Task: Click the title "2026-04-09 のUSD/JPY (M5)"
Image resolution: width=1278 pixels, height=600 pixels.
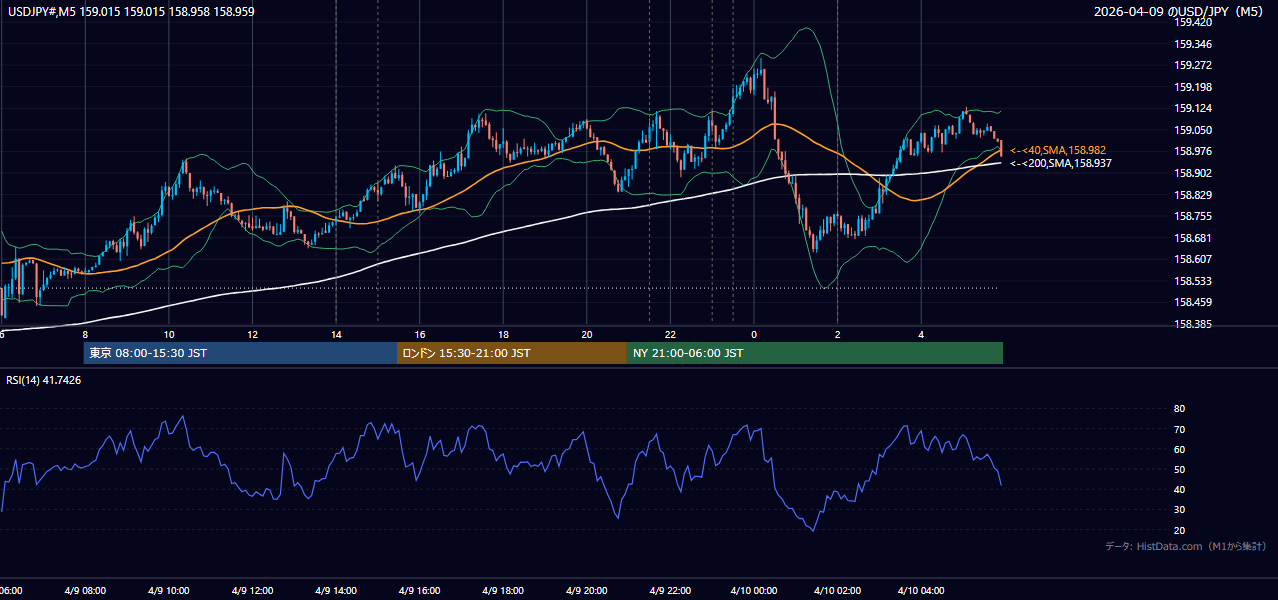Action: (1180, 11)
